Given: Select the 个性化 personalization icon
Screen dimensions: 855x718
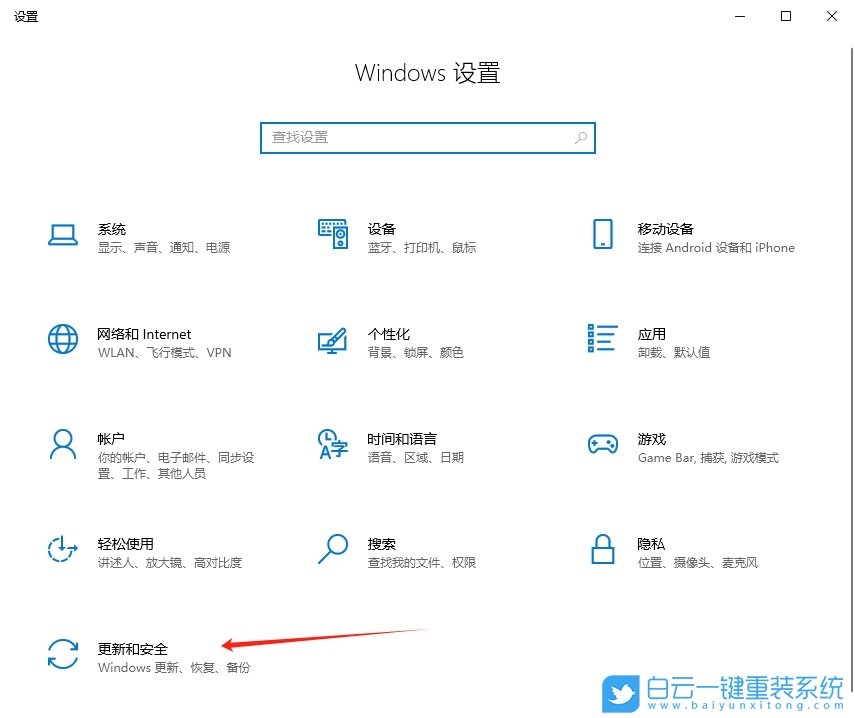Looking at the screenshot, I should pos(332,340).
